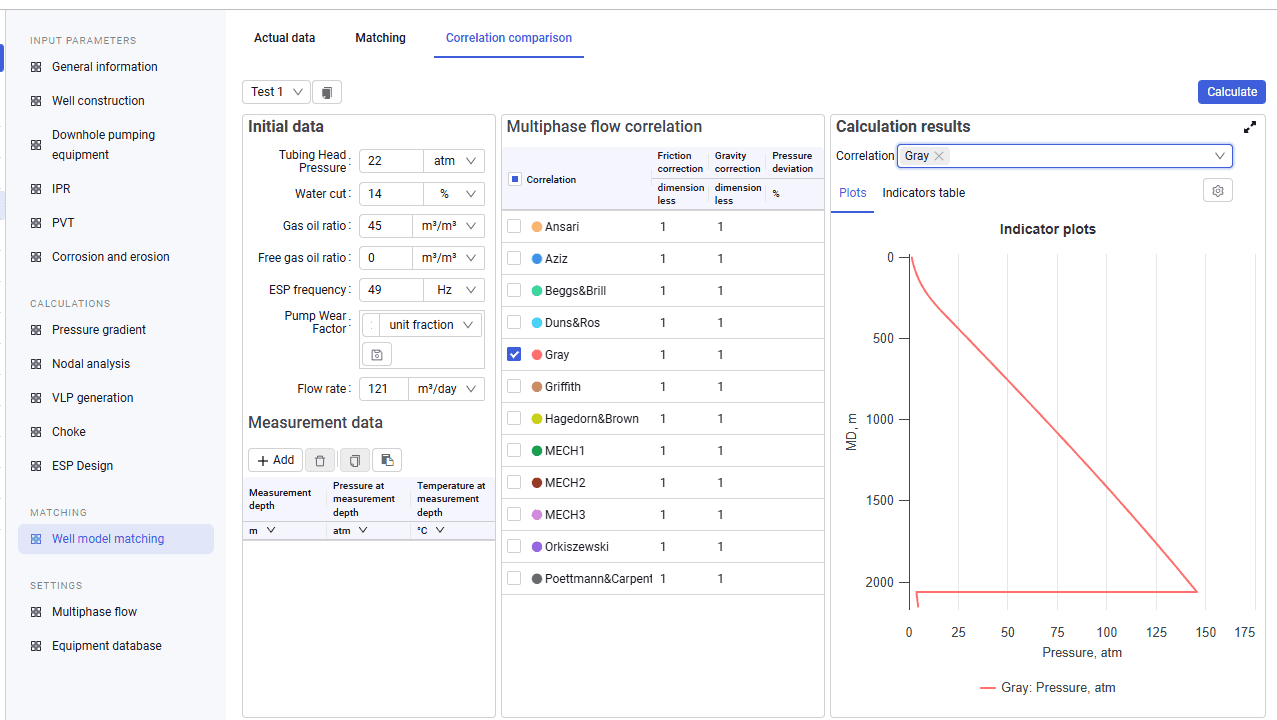This screenshot has width=1277, height=720.
Task: Open Flow rate m³/day unit dropdown
Action: (x=447, y=389)
